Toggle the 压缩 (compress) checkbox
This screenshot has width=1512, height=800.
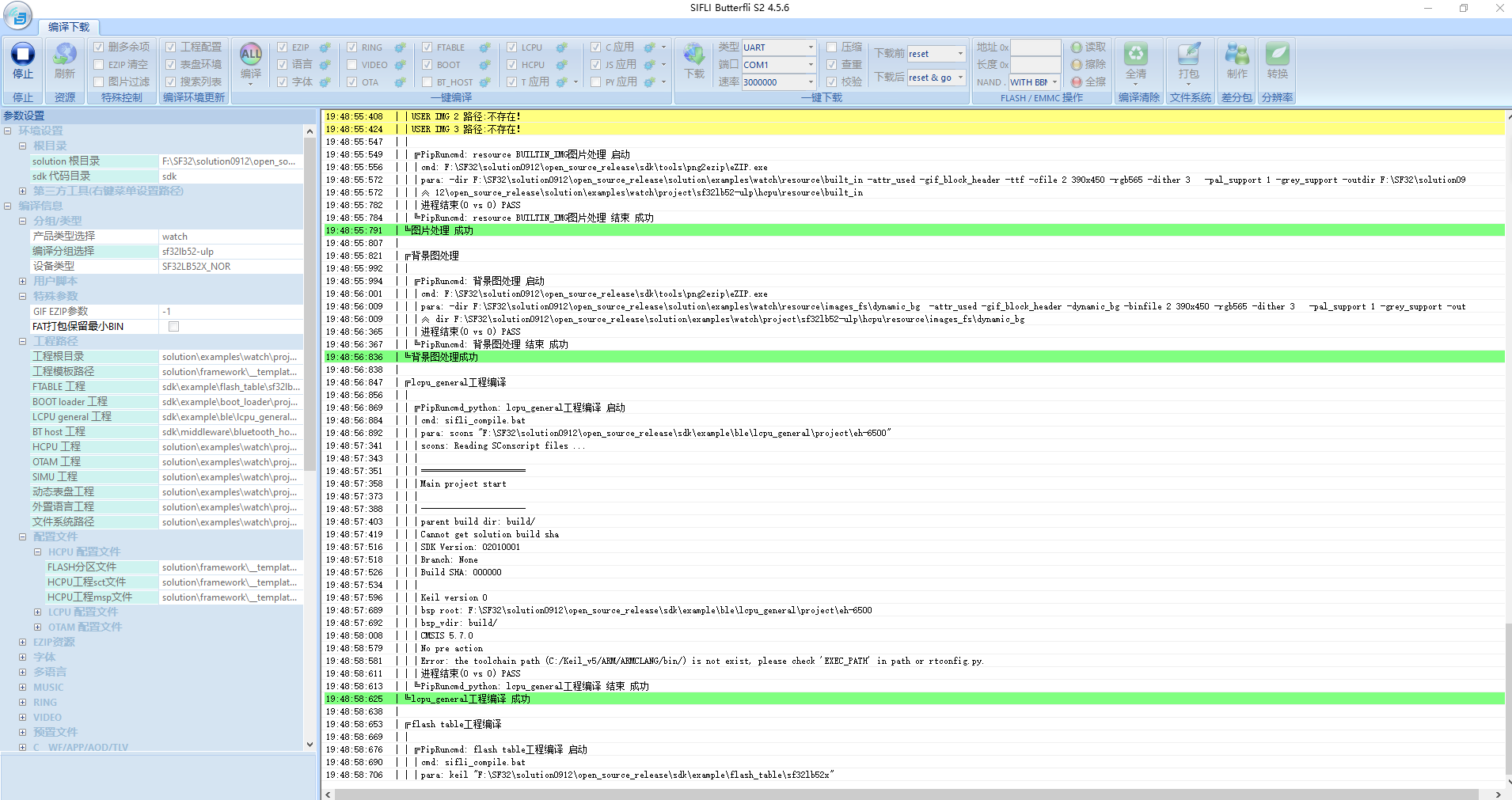tap(832, 47)
